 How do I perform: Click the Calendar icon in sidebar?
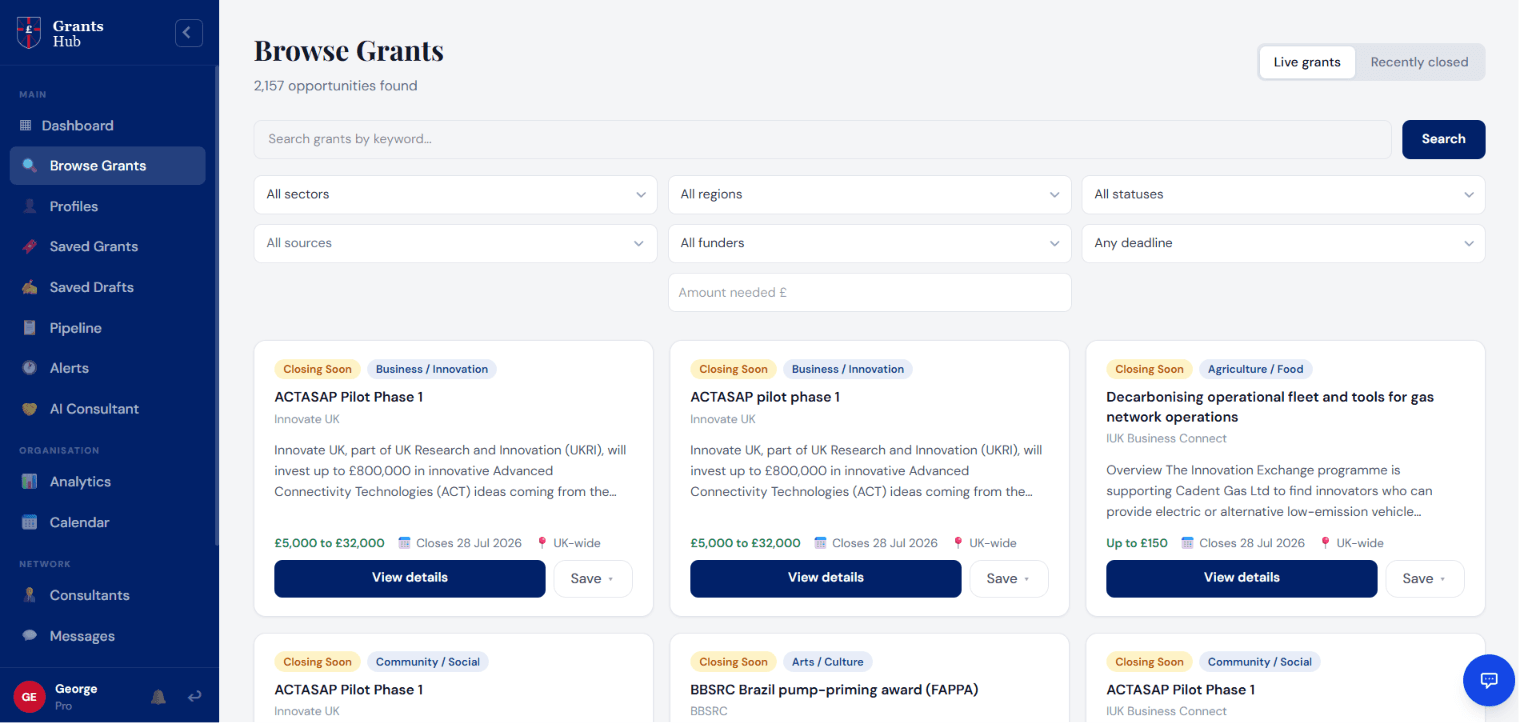point(30,522)
